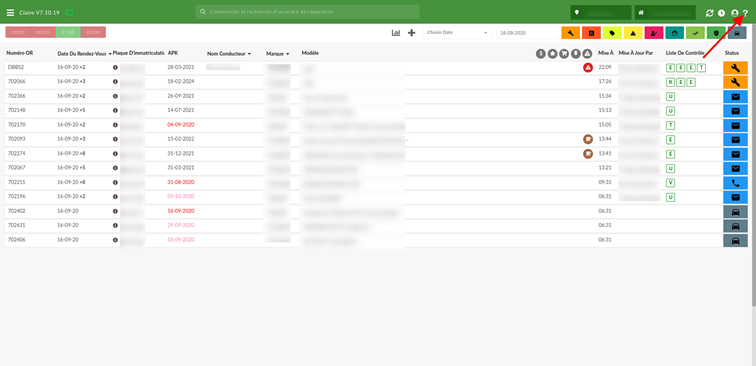The width and height of the screenshot is (756, 366).
Task: Toggle the grey car status filter
Action: (x=737, y=33)
